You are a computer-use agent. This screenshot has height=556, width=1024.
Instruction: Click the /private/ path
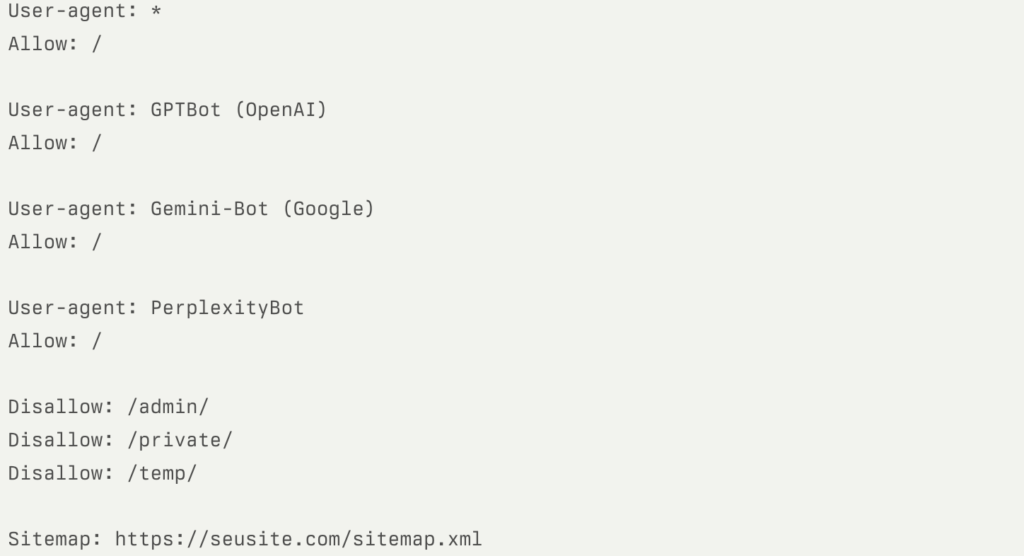point(179,440)
